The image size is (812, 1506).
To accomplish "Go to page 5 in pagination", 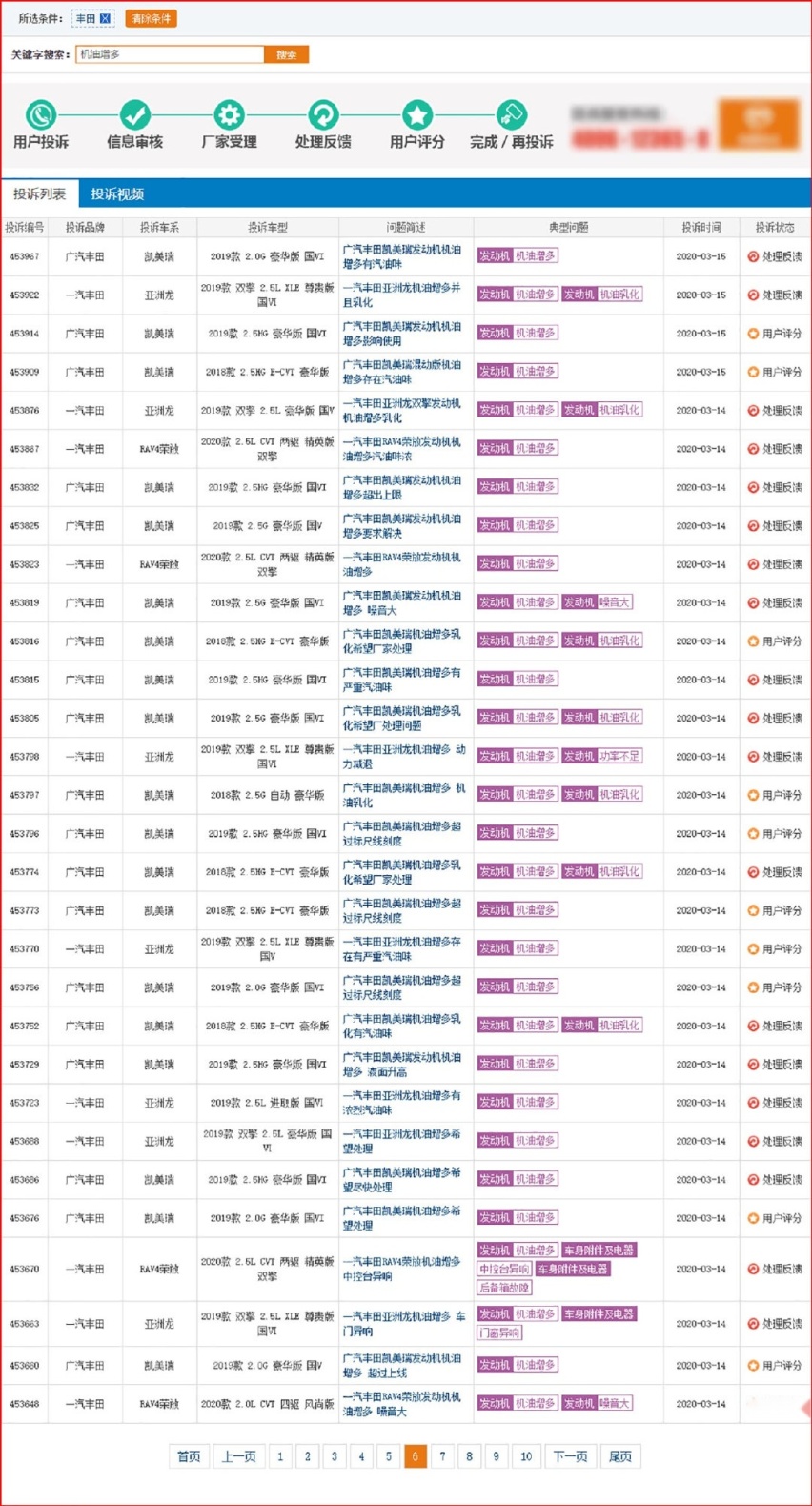I will tap(388, 1456).
